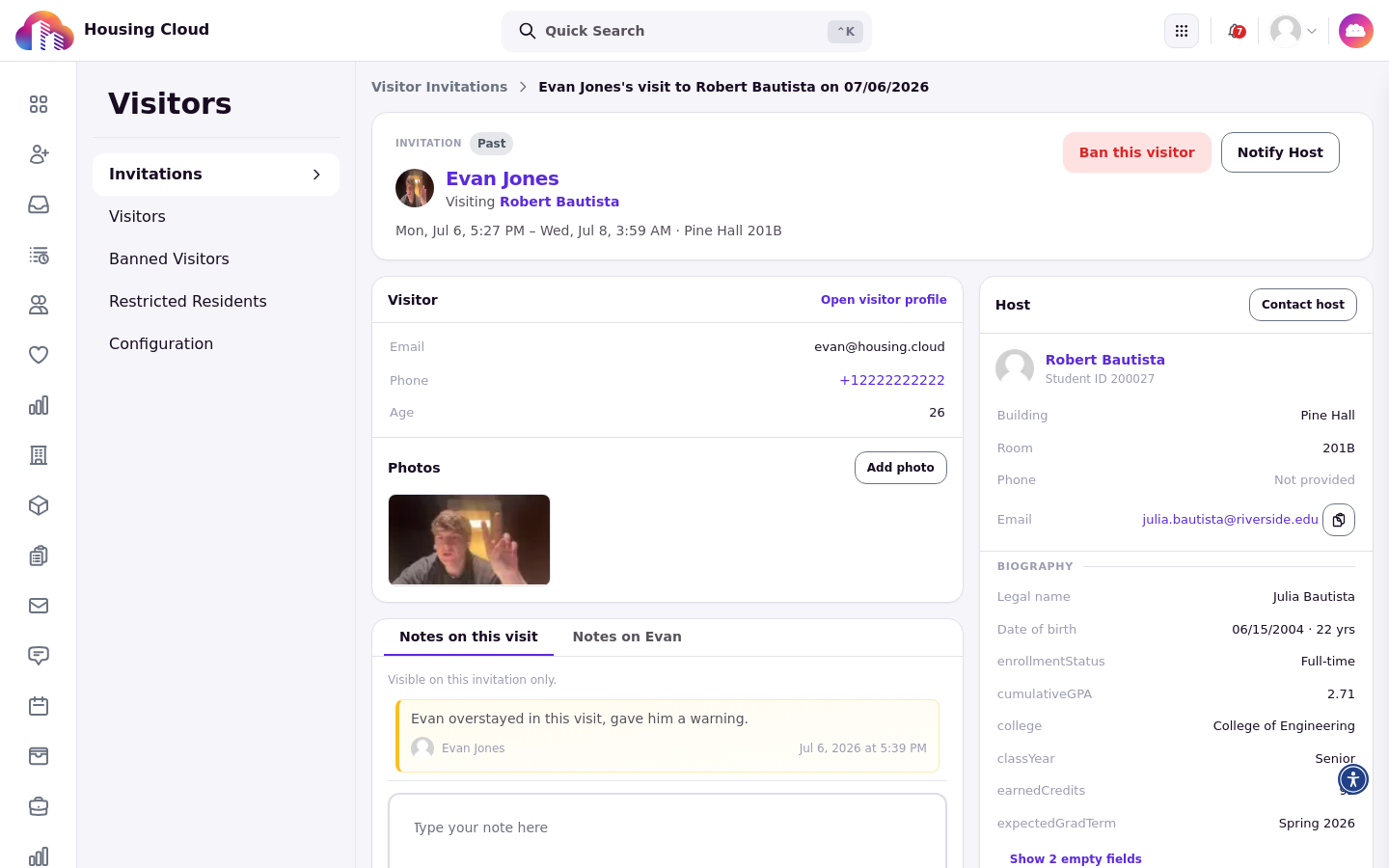1389x868 pixels.
Task: Open the apps grid launcher icon
Action: pos(1182,31)
